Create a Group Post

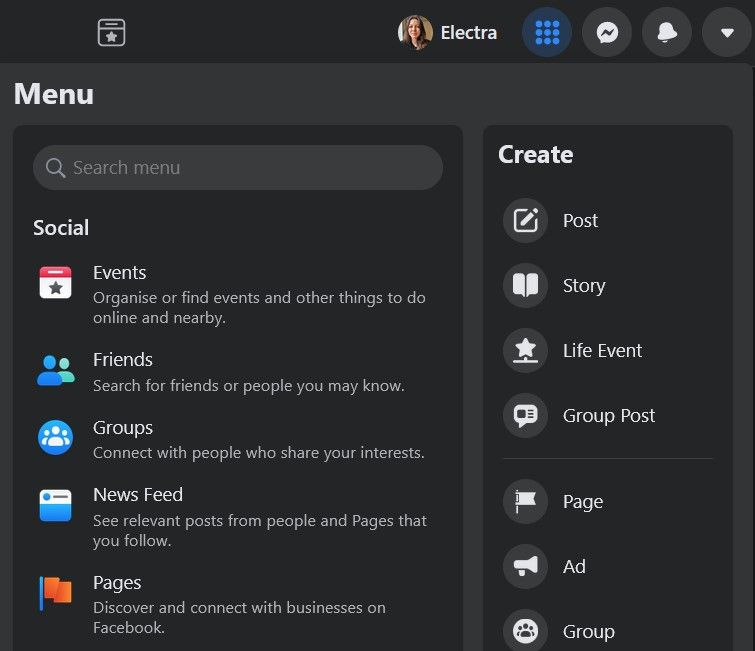click(x=608, y=416)
